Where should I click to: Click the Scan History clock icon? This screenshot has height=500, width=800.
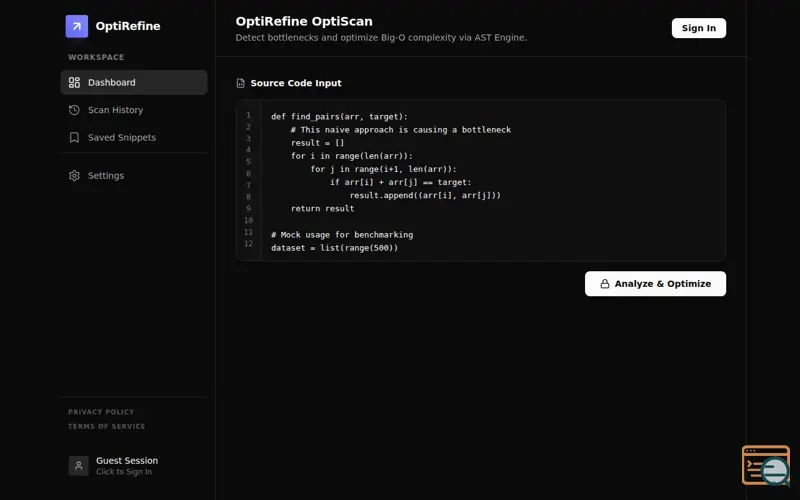74,110
